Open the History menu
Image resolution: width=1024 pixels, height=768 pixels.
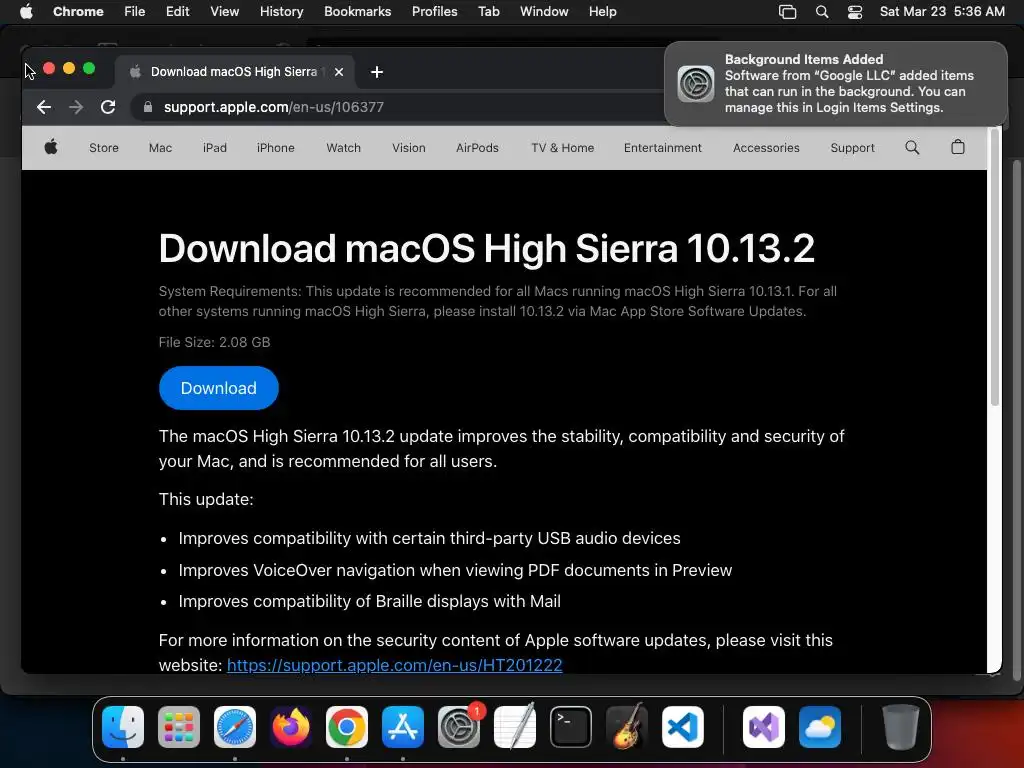click(281, 12)
